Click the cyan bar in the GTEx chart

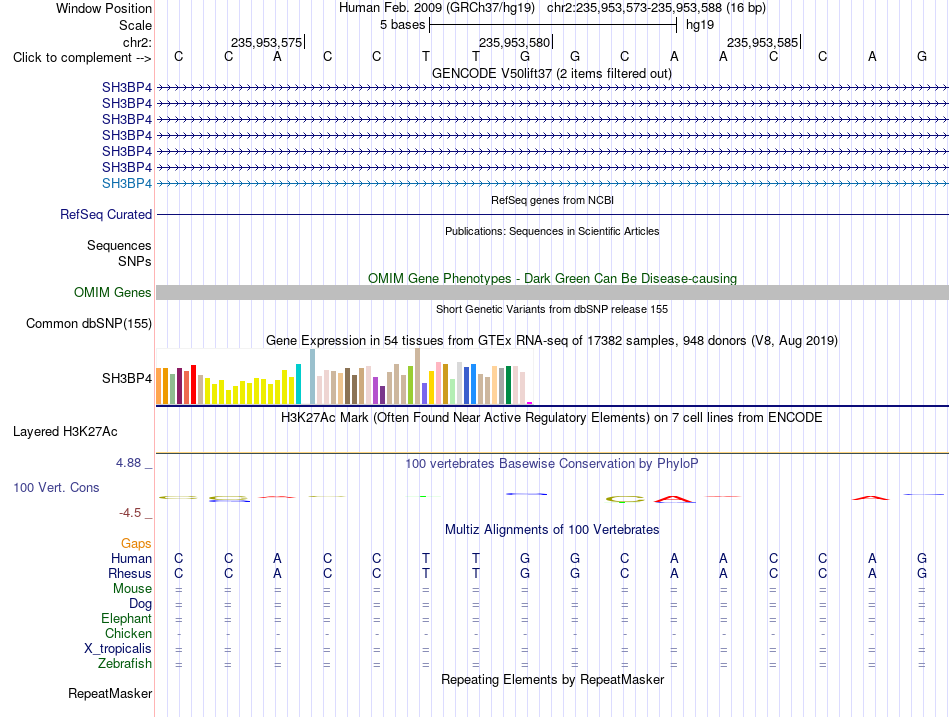pos(298,384)
